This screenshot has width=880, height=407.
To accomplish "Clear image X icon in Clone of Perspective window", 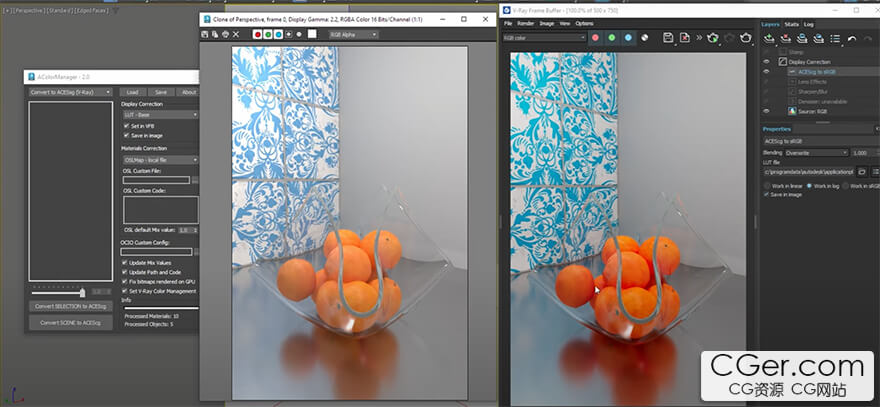I will coord(236,34).
